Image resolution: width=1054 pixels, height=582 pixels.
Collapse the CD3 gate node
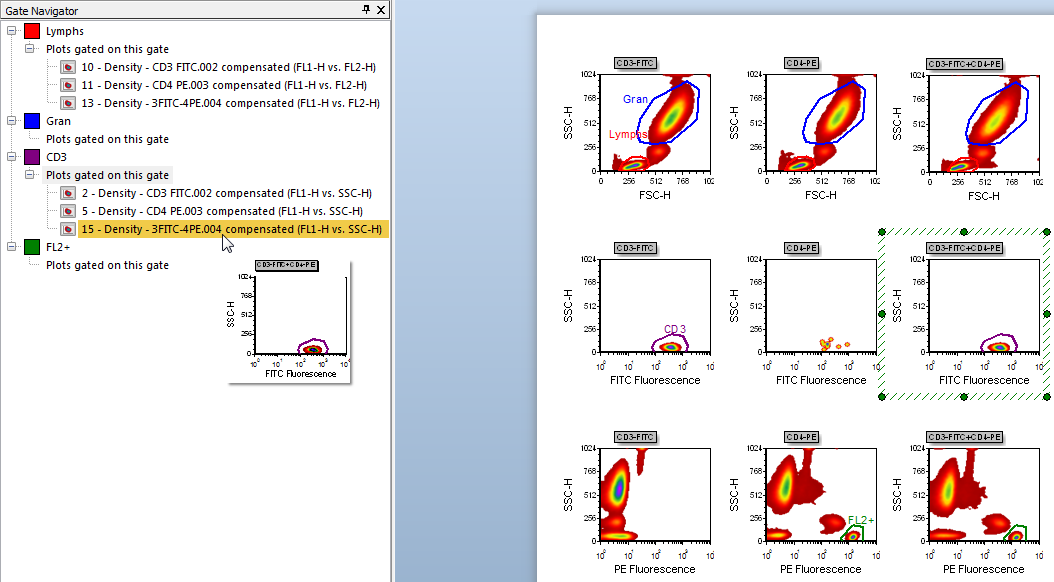[11, 157]
